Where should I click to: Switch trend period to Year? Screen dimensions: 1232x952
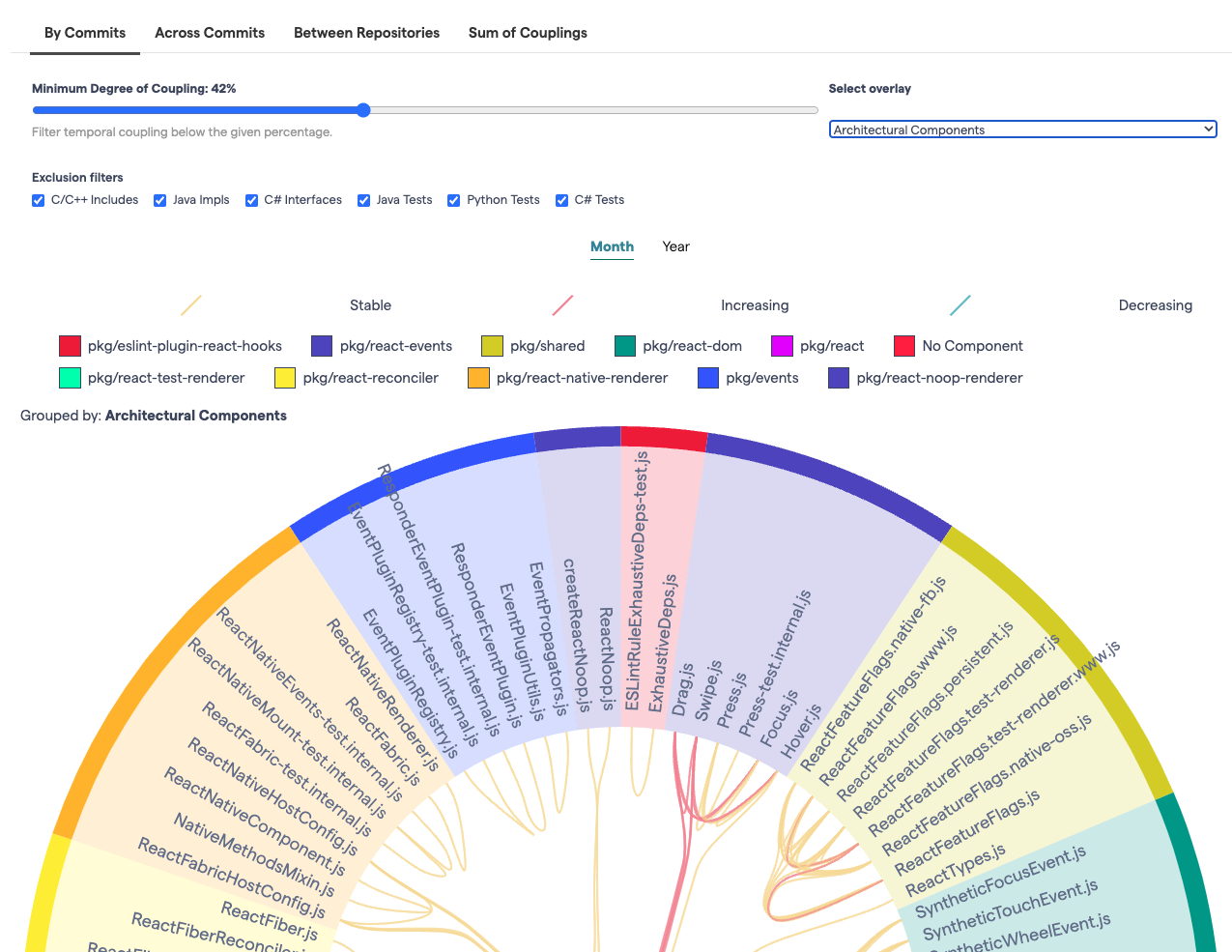(675, 246)
